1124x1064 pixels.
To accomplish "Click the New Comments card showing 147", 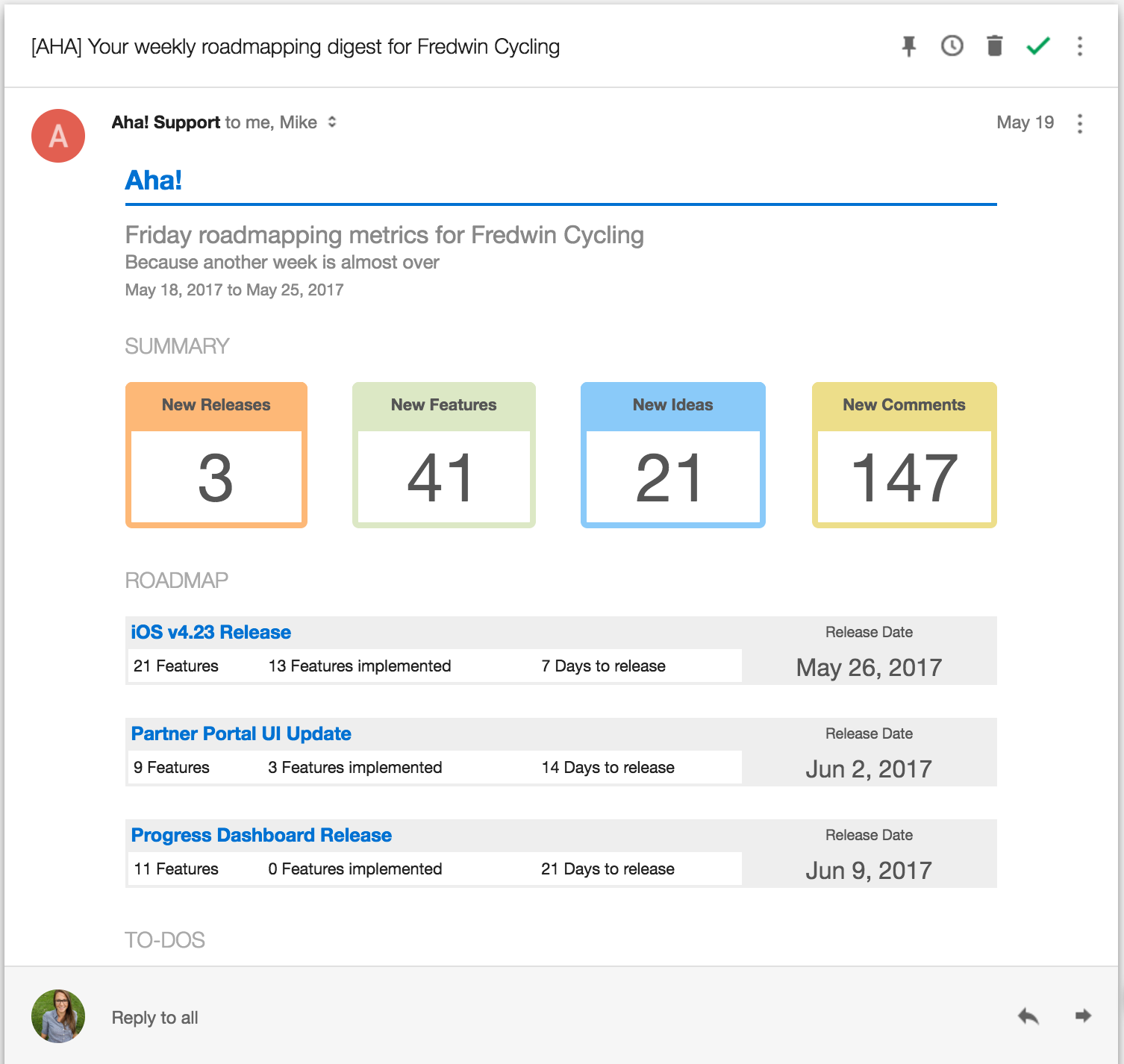I will click(x=905, y=455).
